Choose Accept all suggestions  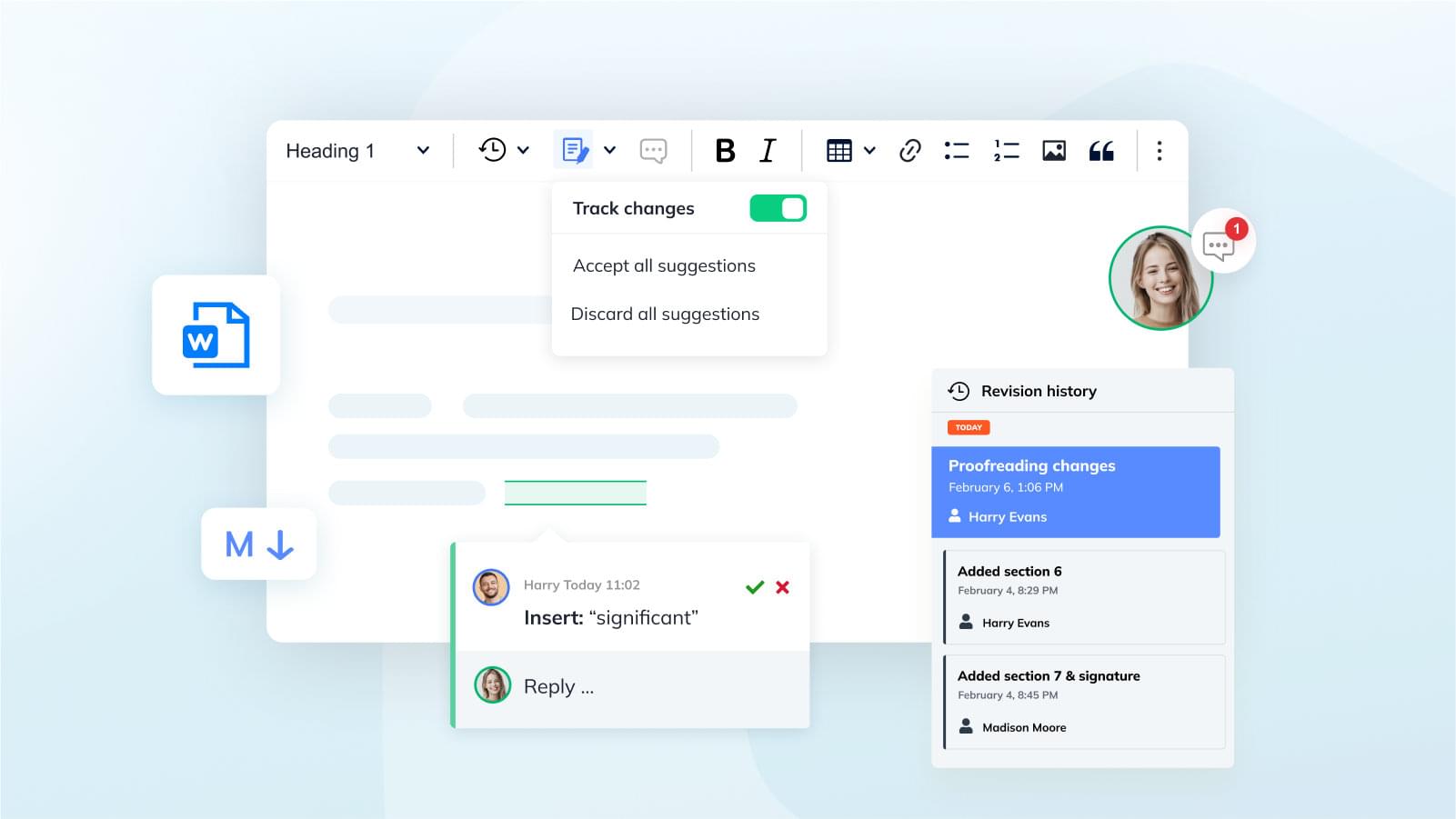click(x=664, y=265)
